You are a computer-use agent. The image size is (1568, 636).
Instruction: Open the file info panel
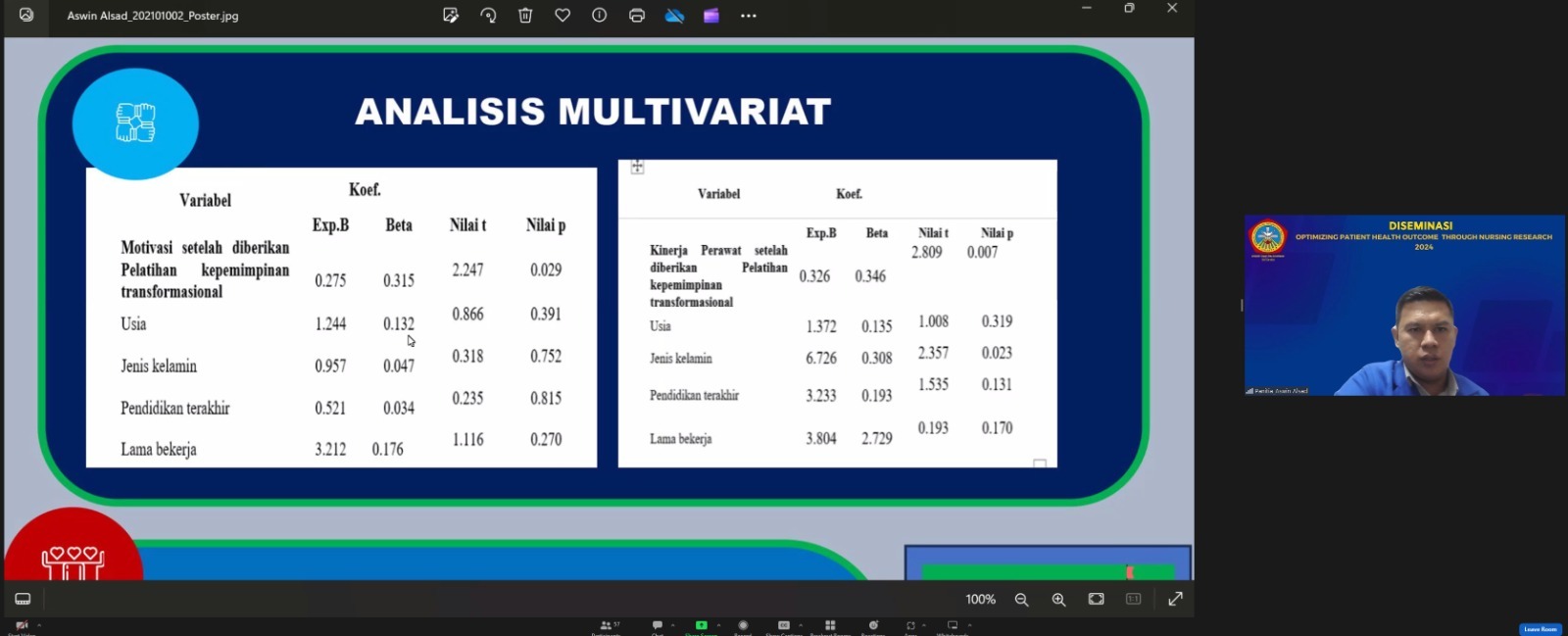(600, 16)
